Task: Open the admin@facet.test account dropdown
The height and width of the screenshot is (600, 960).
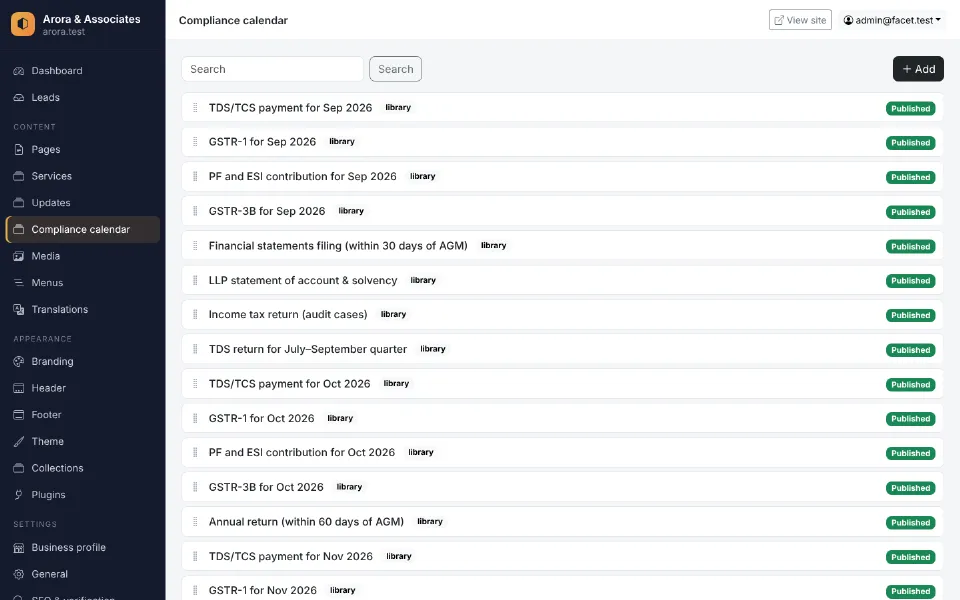Action: pos(891,20)
